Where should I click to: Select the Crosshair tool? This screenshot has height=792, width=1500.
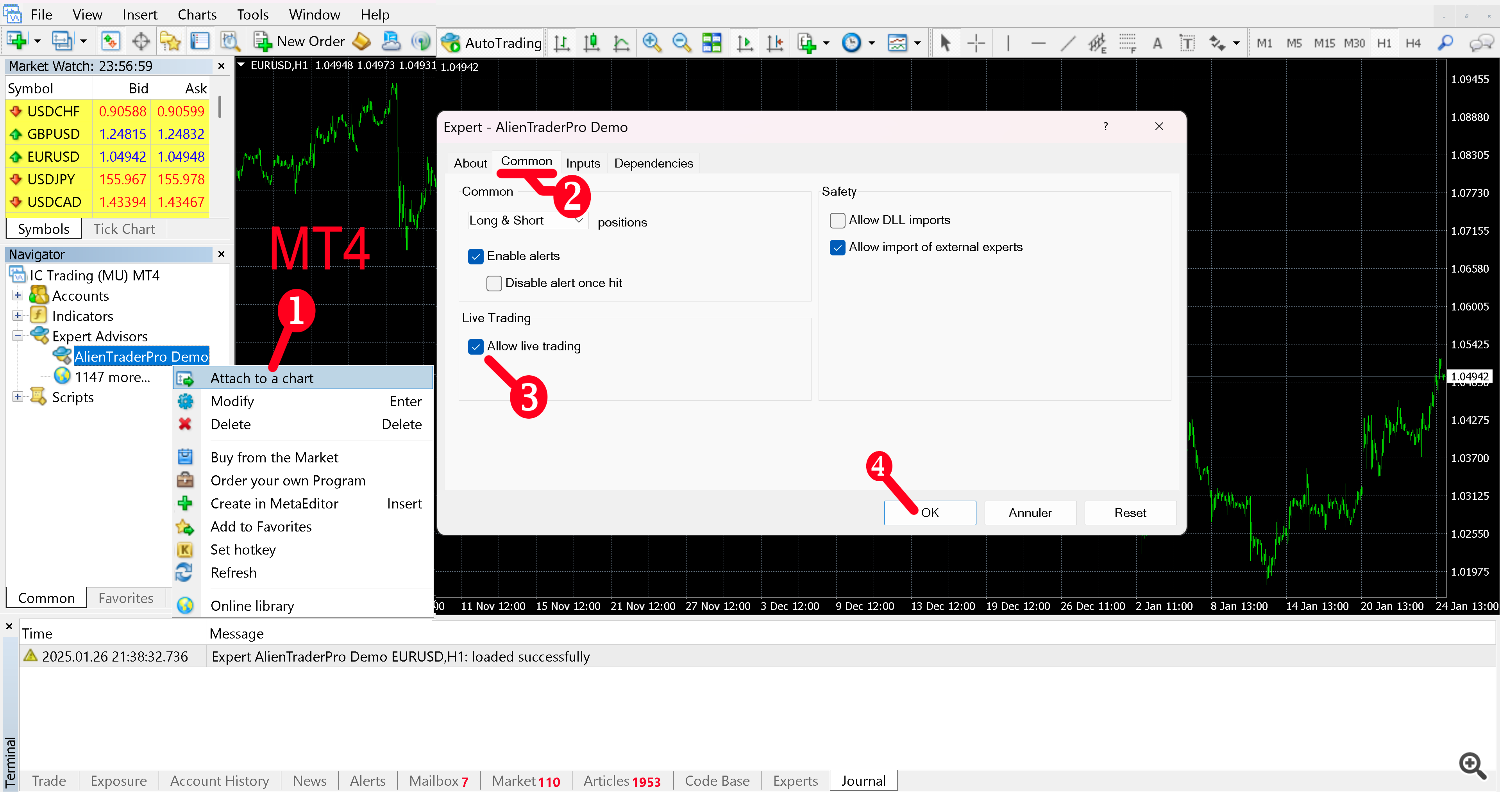976,43
